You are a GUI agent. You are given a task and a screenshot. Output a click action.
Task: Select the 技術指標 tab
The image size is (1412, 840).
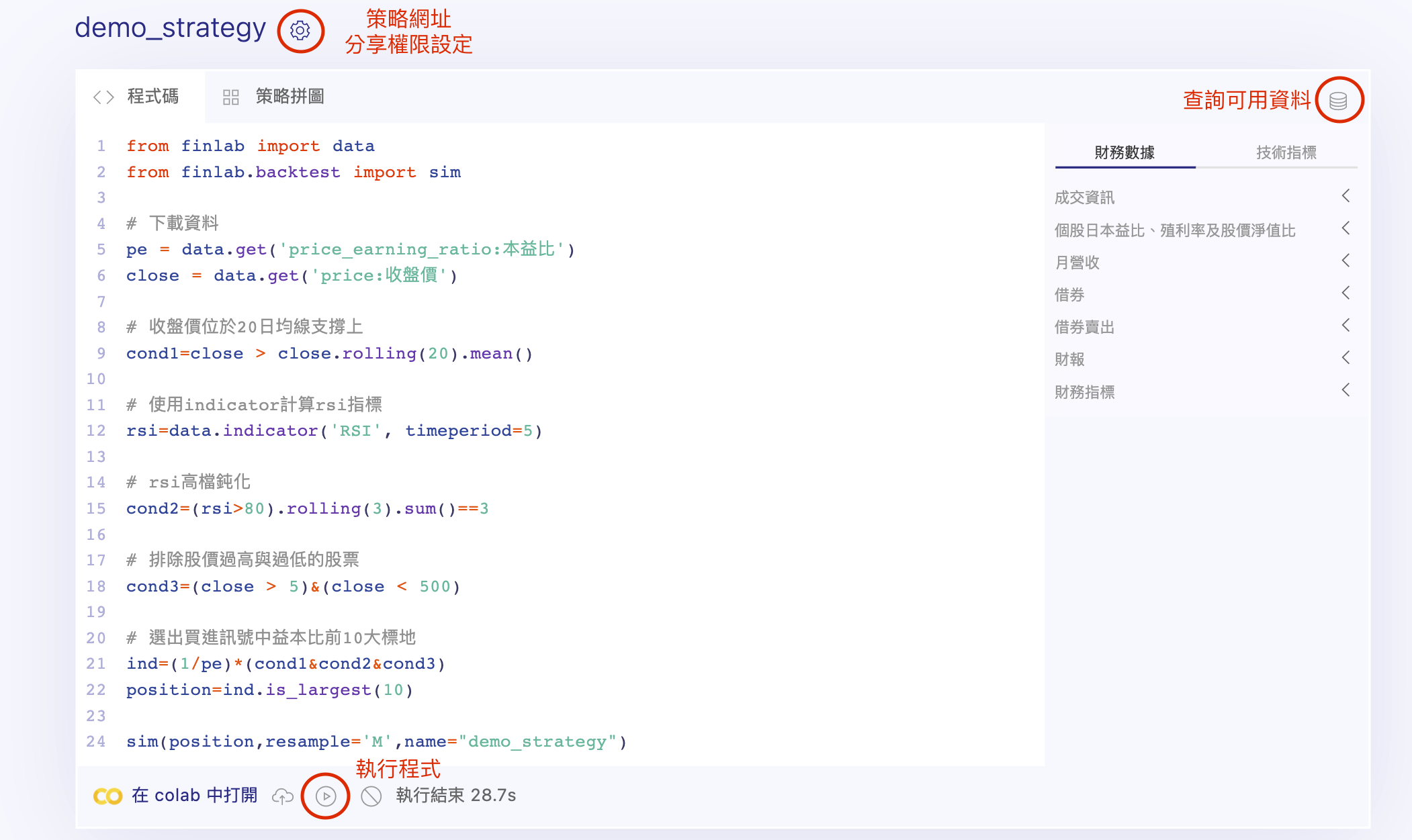pos(1286,152)
